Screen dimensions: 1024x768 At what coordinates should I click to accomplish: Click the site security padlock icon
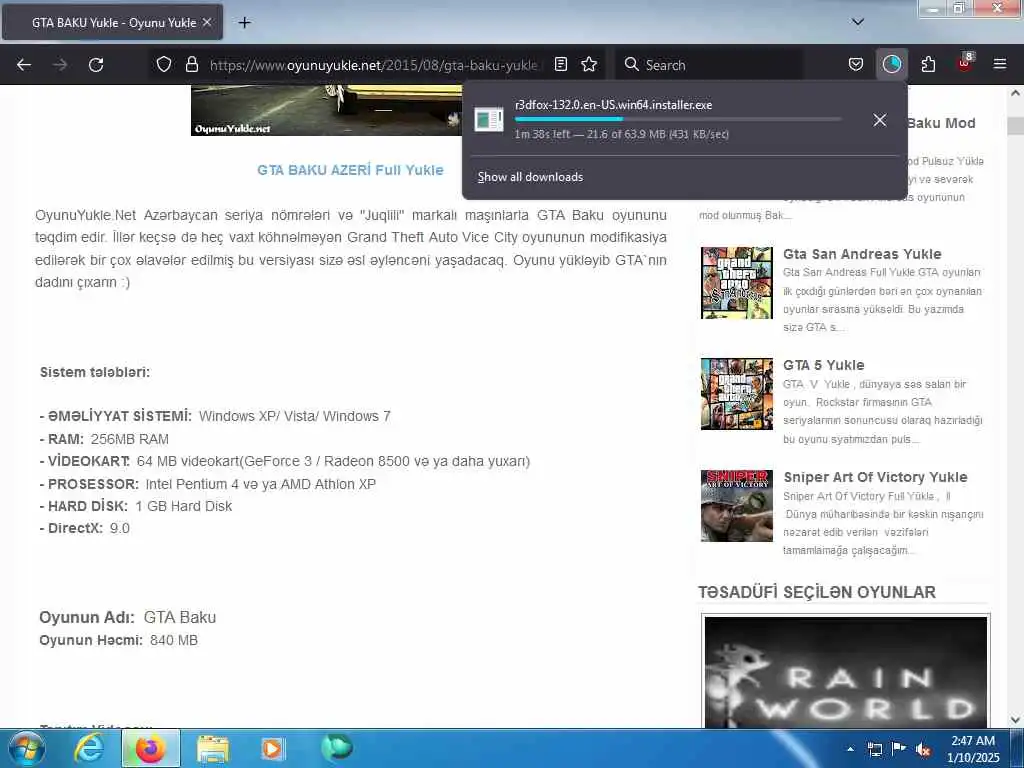[x=191, y=64]
